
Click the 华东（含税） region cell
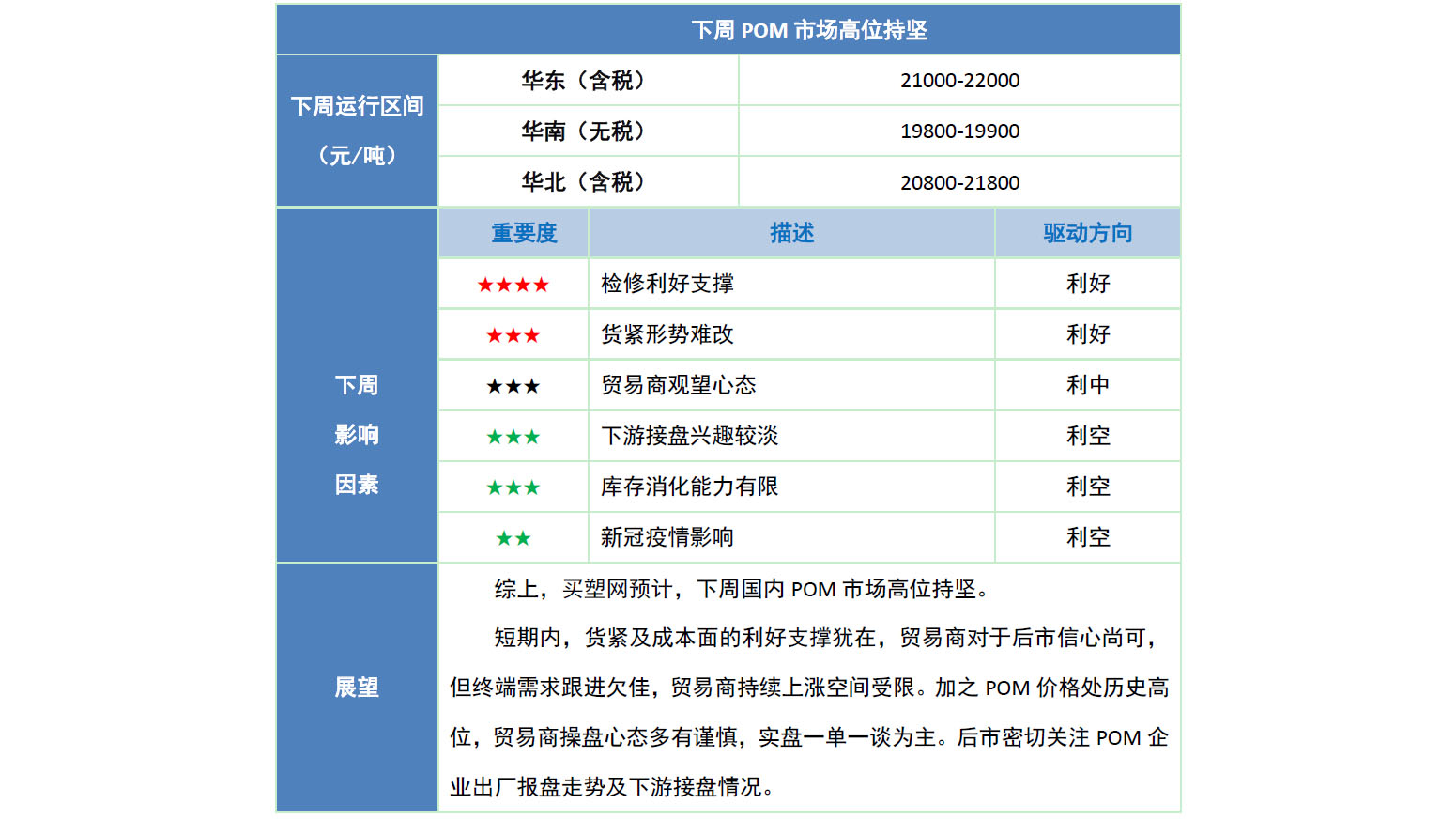[588, 81]
